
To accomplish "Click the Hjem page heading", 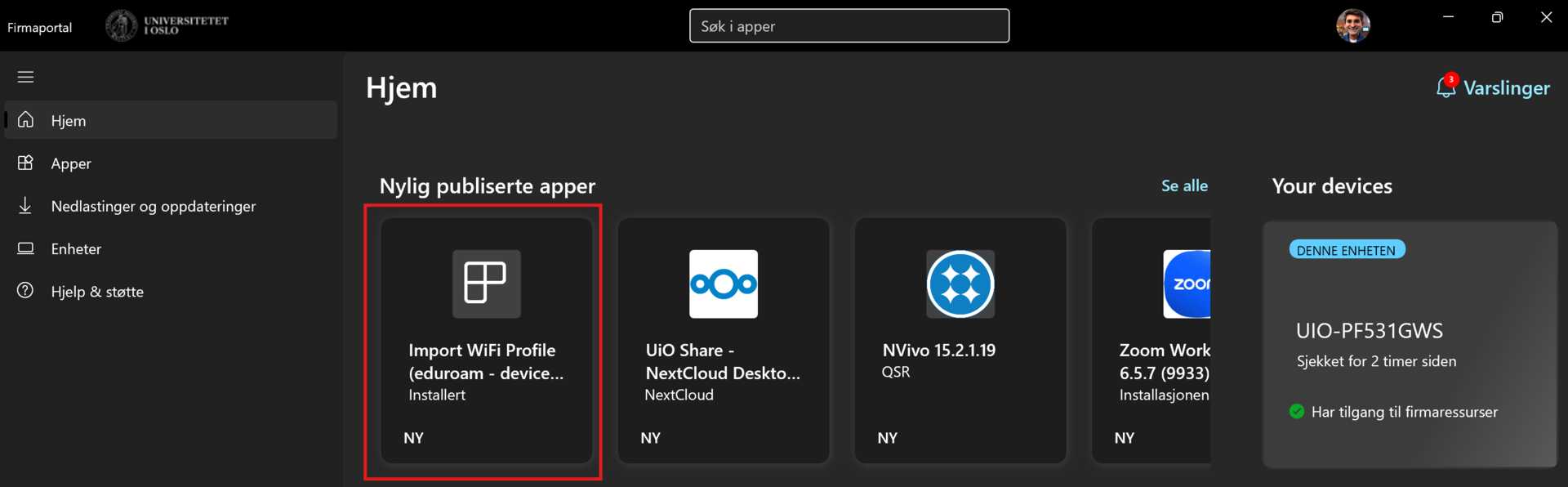I will [402, 87].
